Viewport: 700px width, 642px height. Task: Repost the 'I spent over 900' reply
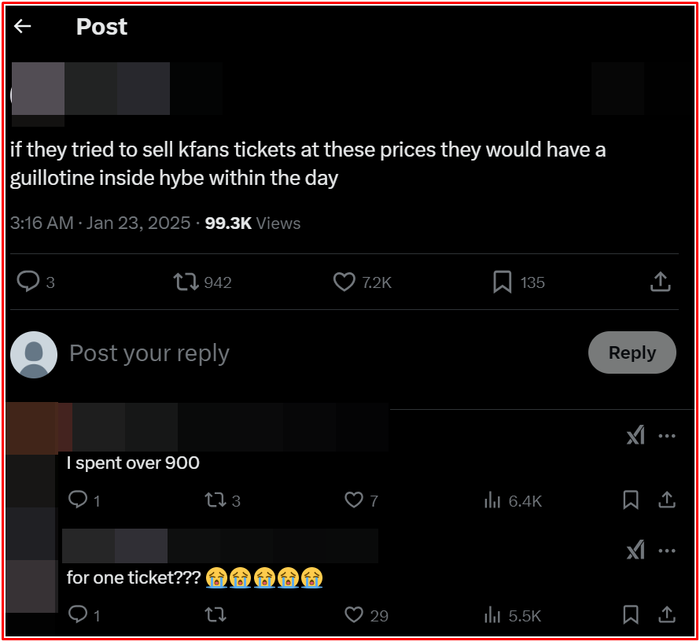click(215, 500)
